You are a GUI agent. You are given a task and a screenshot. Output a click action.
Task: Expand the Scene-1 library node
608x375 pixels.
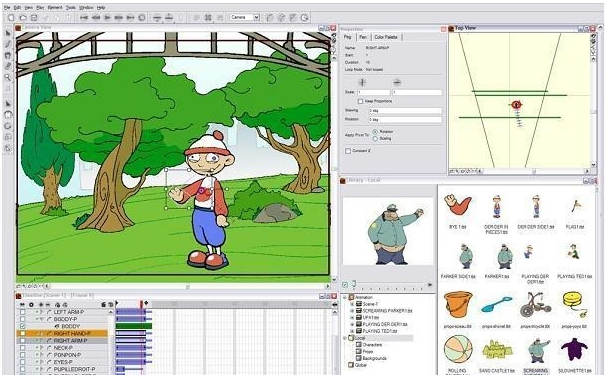pos(352,304)
